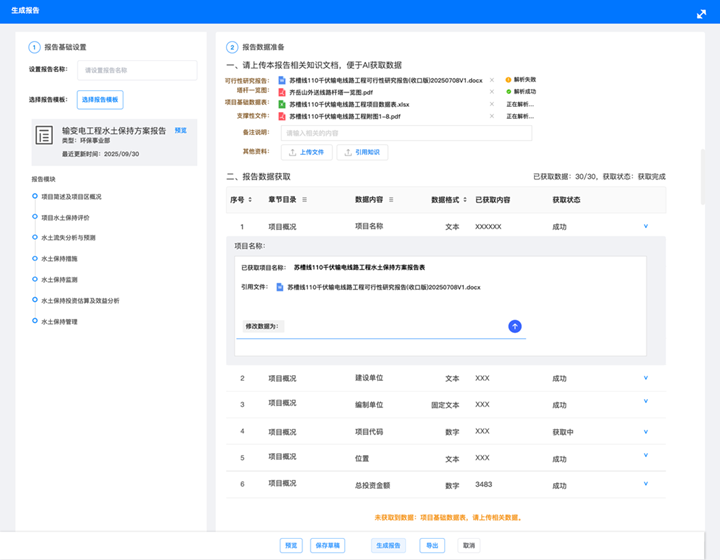Screen dimensions: 720x560
Task: Click the fullscreen expand icon in header
Action: (x=701, y=14)
